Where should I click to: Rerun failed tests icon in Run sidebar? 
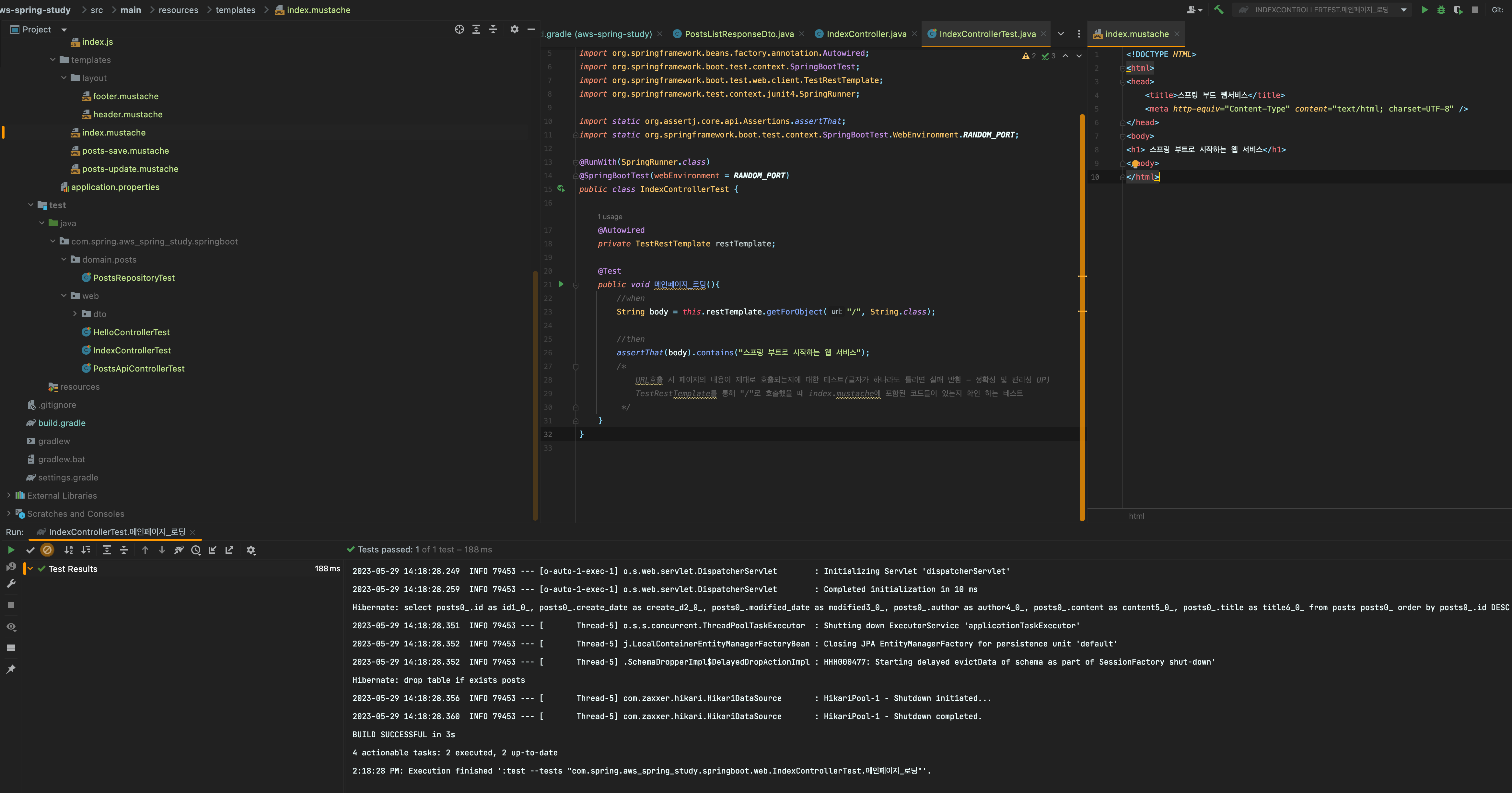click(x=11, y=567)
